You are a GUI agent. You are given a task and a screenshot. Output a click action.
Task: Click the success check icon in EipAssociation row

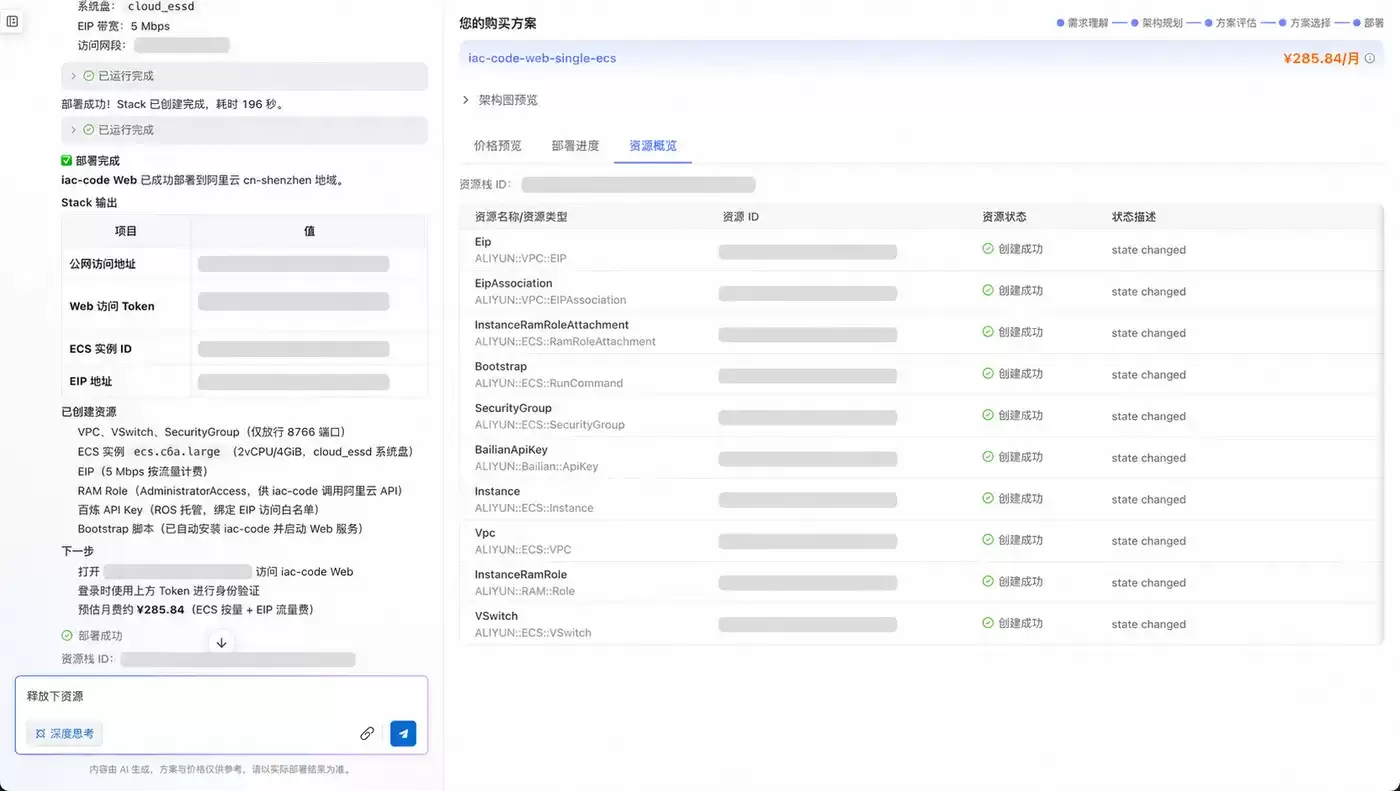(x=988, y=291)
